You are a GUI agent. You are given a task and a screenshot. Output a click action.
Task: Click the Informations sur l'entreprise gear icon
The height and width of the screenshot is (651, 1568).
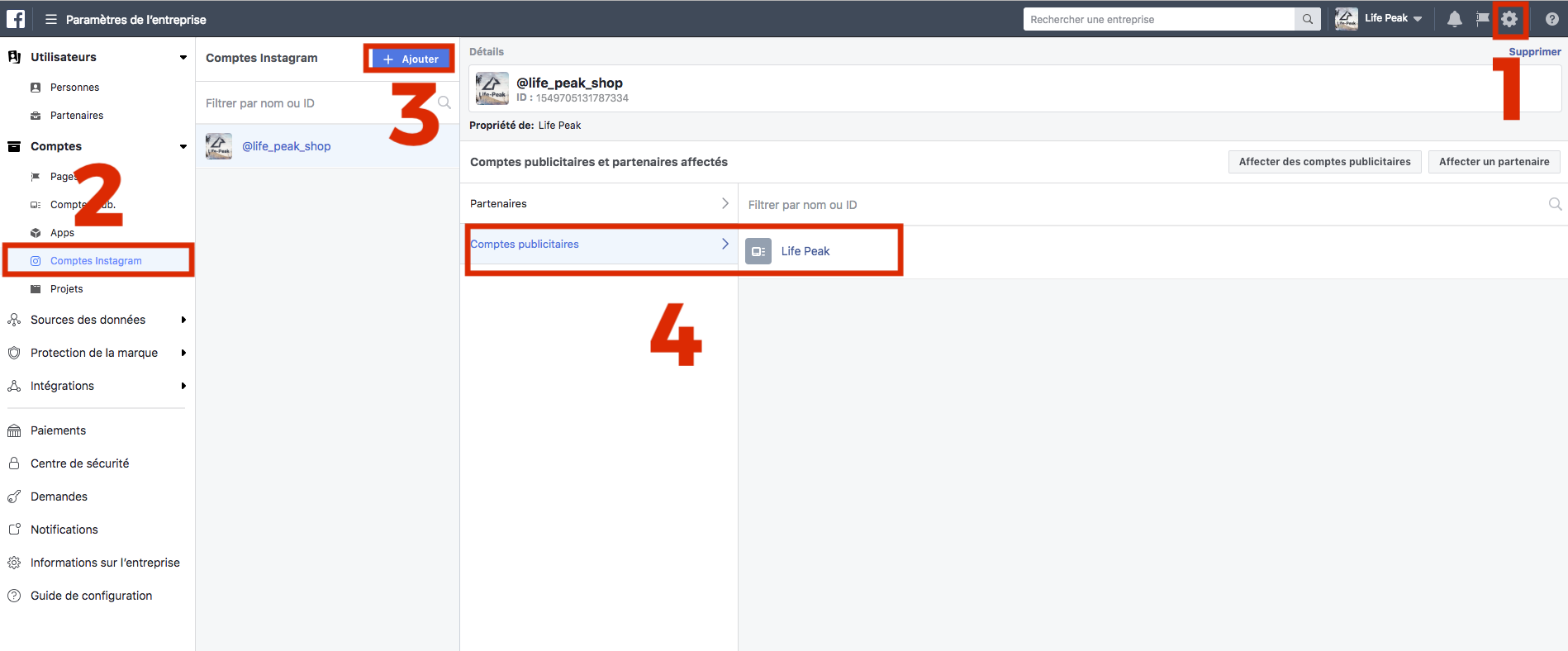pos(14,563)
